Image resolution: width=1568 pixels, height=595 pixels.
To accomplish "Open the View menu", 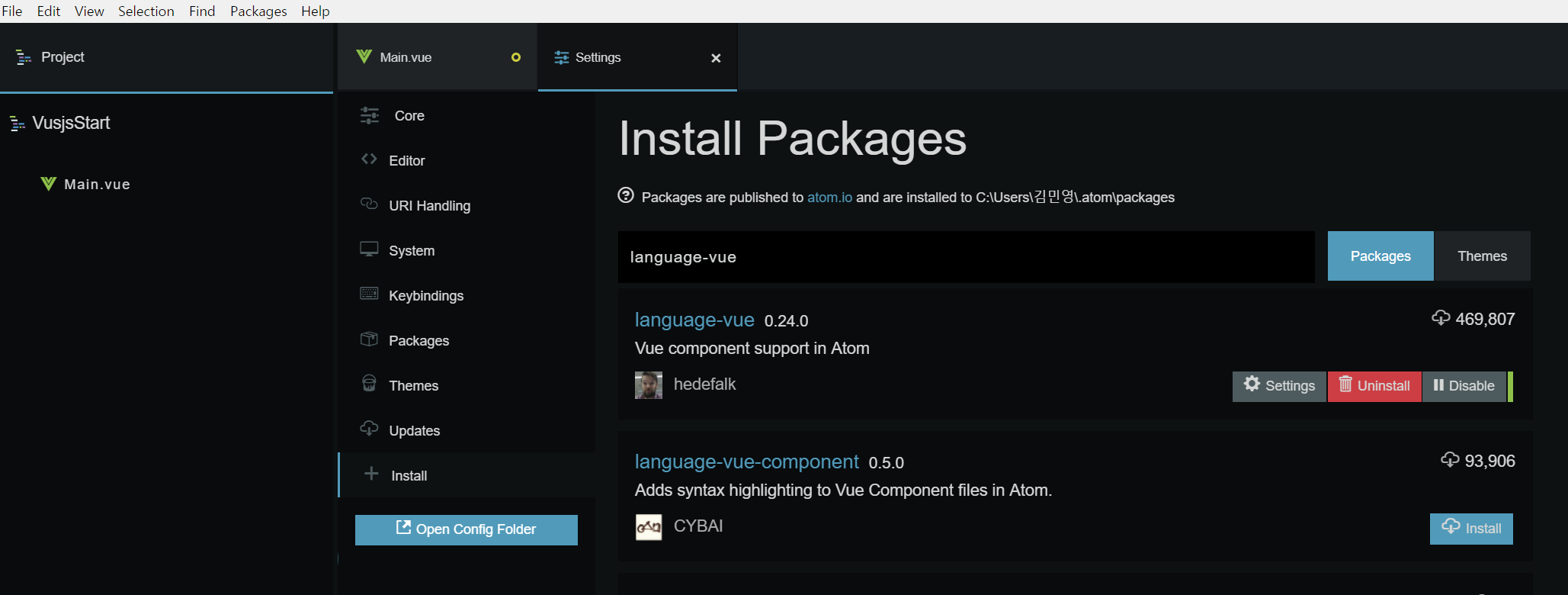I will pyautogui.click(x=89, y=11).
